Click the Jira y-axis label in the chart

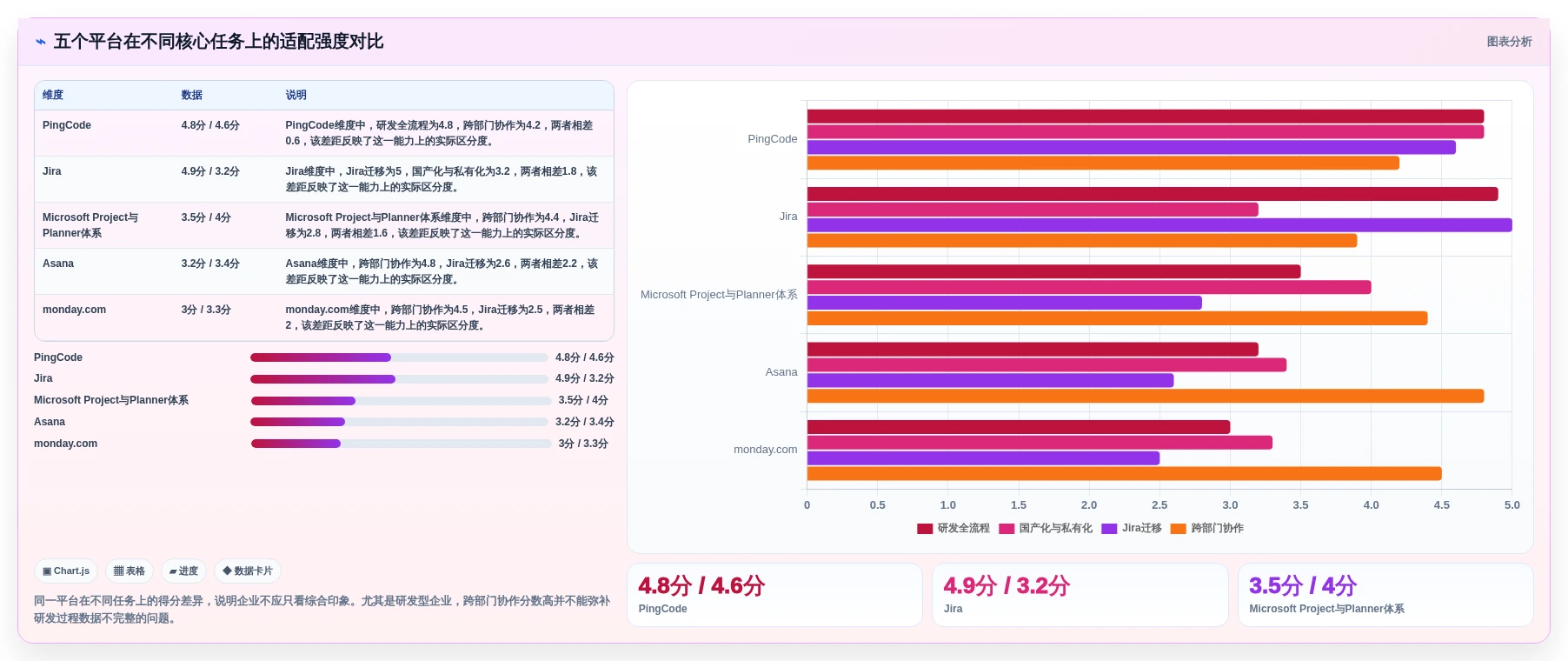[x=788, y=217]
